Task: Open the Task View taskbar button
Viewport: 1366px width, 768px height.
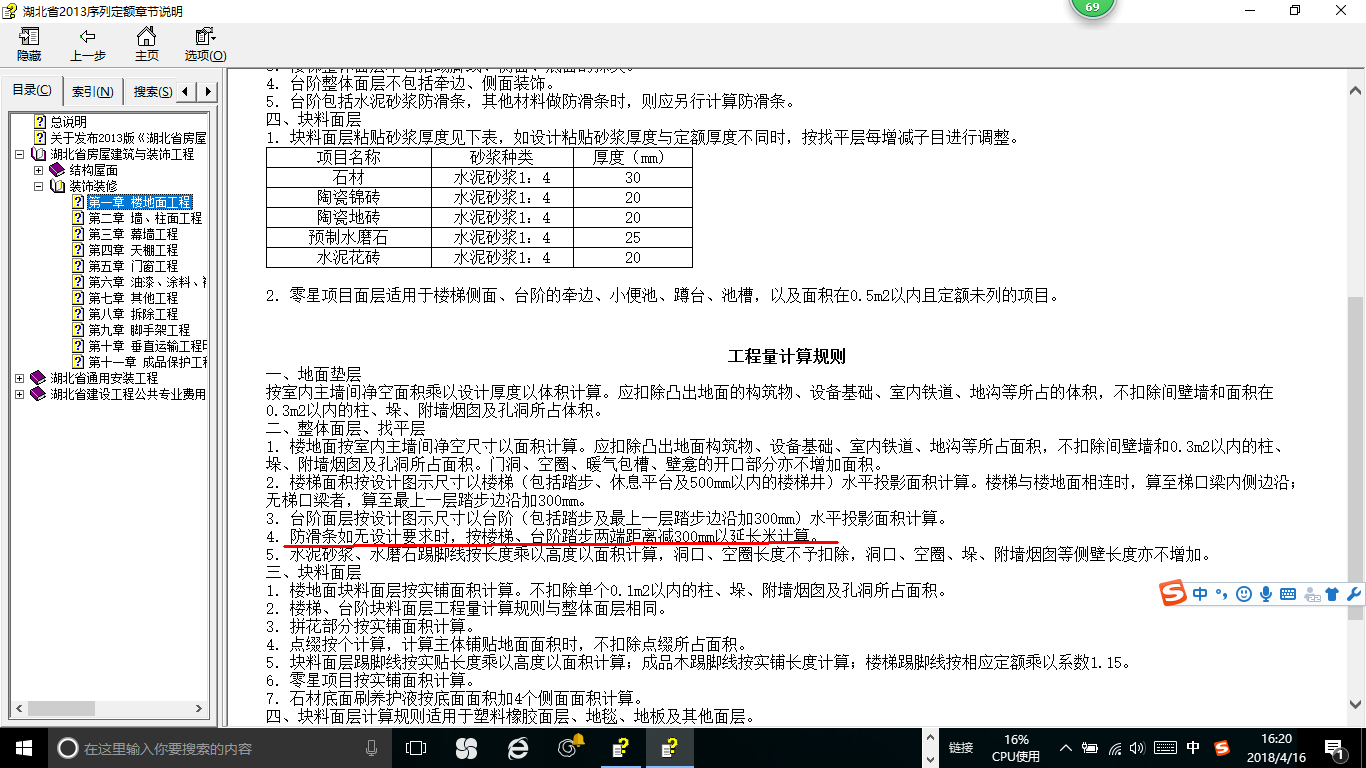Action: pos(415,748)
